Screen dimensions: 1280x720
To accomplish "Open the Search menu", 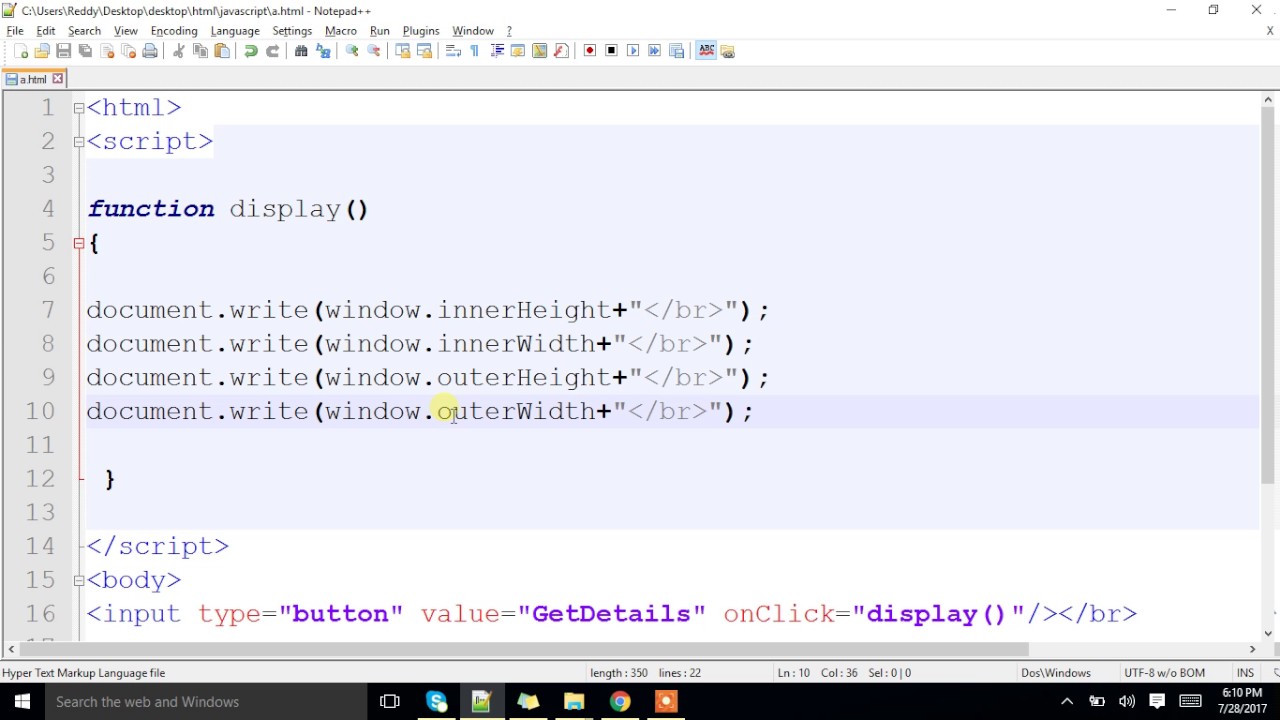I will 84,31.
